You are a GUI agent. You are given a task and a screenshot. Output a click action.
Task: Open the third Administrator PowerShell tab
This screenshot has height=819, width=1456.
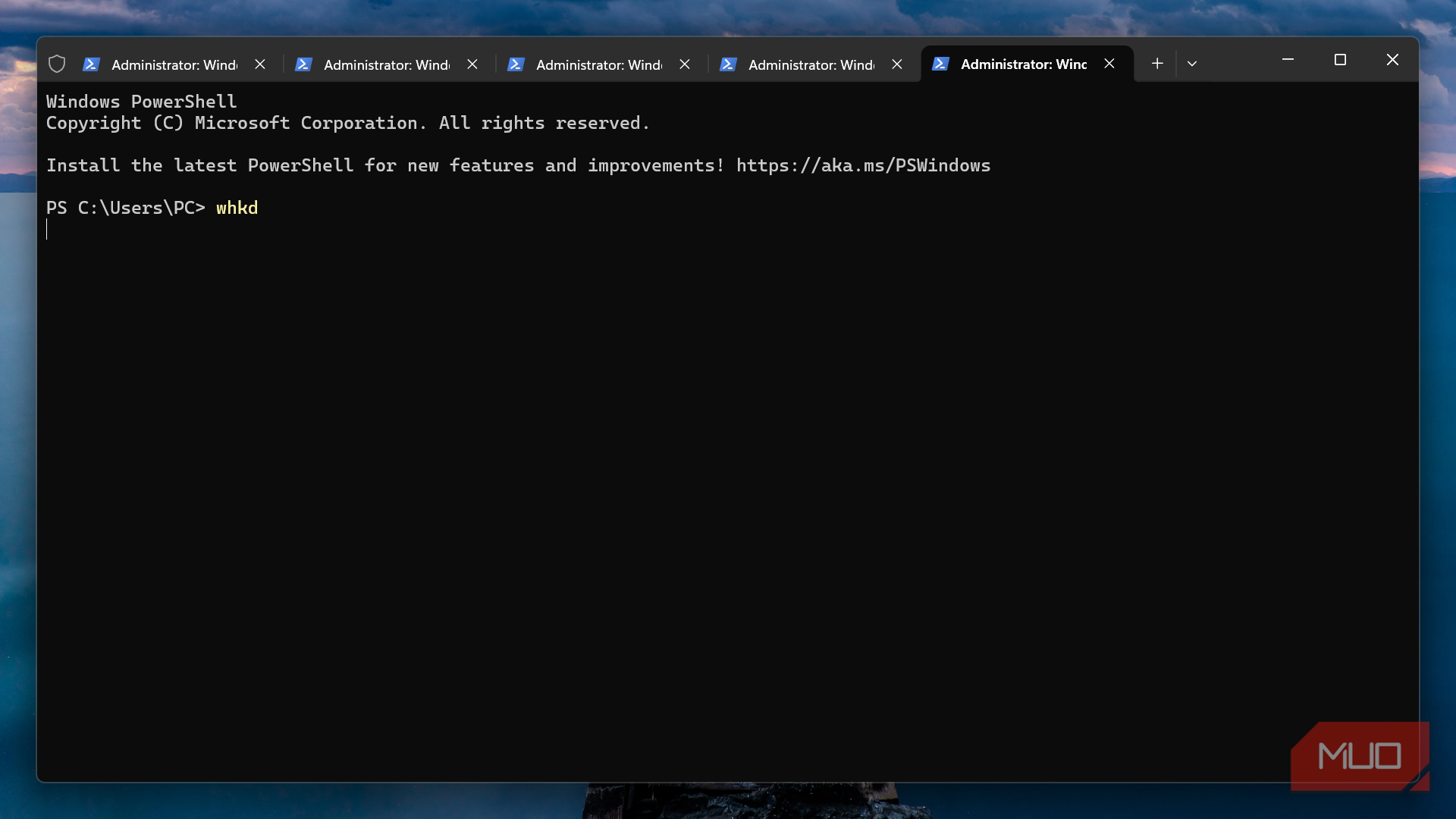point(601,64)
